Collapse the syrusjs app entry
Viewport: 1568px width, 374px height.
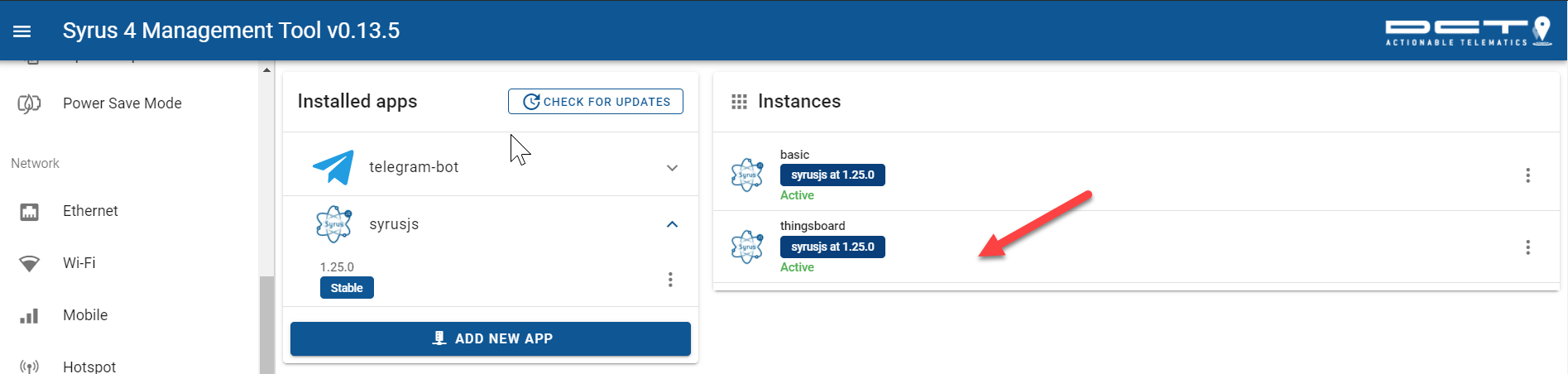[672, 224]
